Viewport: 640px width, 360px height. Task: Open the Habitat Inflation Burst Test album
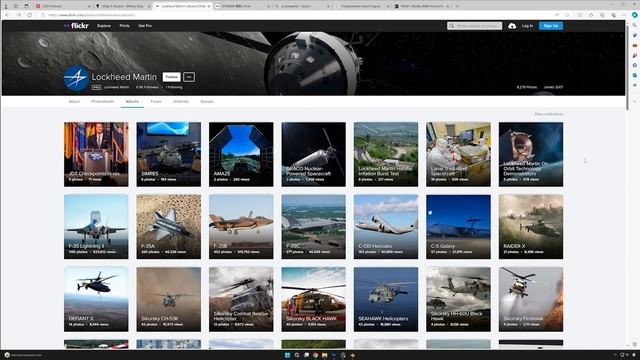click(x=386, y=154)
